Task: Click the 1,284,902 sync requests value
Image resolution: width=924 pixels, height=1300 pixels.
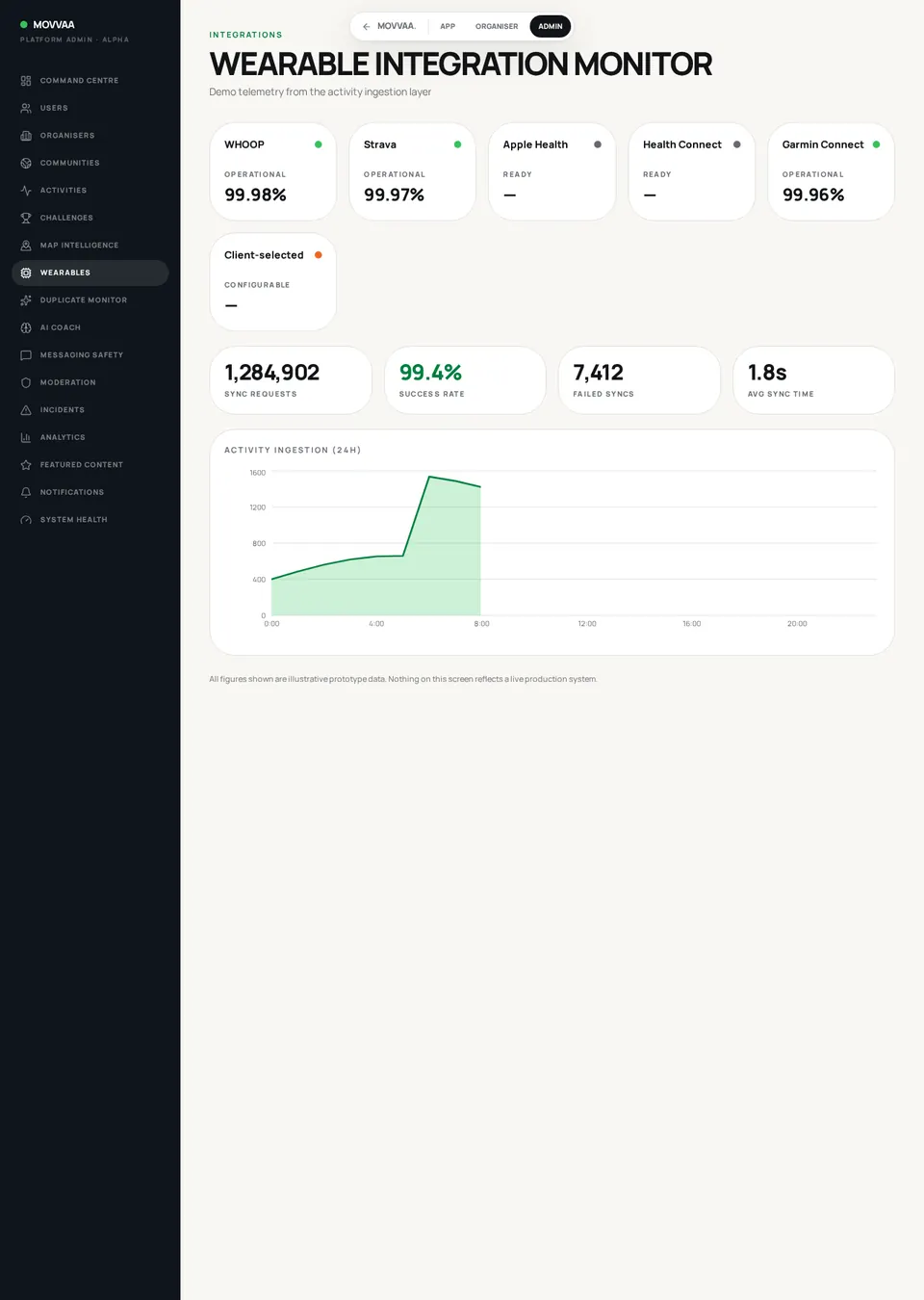Action: click(272, 373)
